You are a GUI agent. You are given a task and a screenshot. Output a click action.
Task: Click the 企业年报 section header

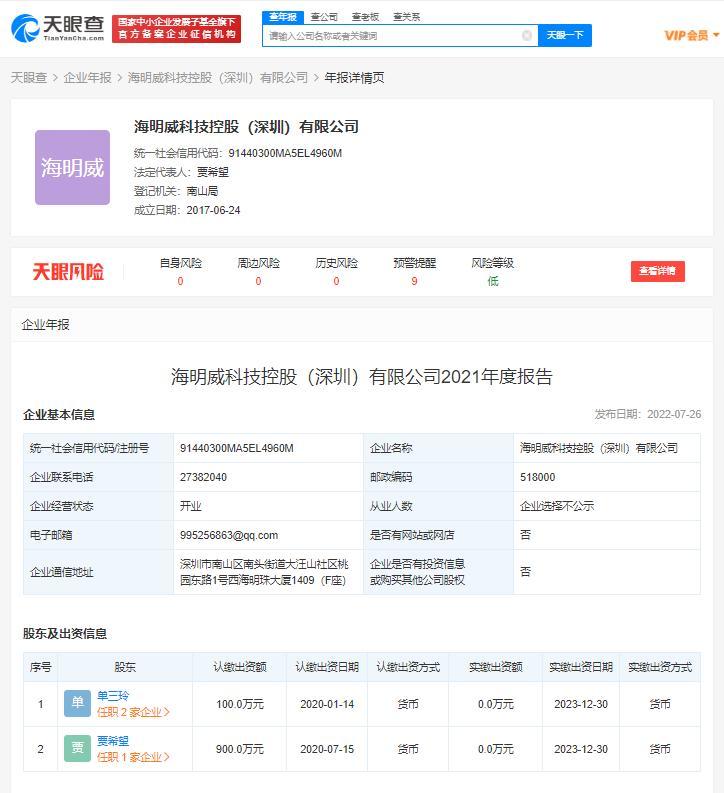(46, 325)
